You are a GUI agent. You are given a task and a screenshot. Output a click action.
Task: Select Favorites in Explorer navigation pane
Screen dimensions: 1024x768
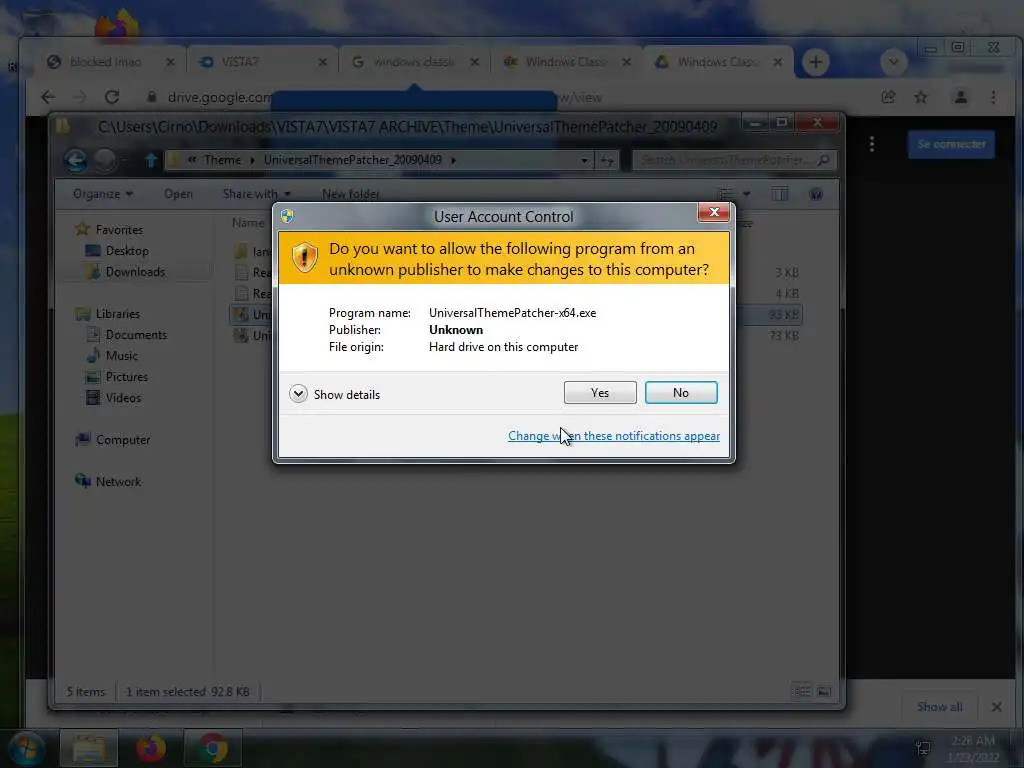click(x=119, y=230)
